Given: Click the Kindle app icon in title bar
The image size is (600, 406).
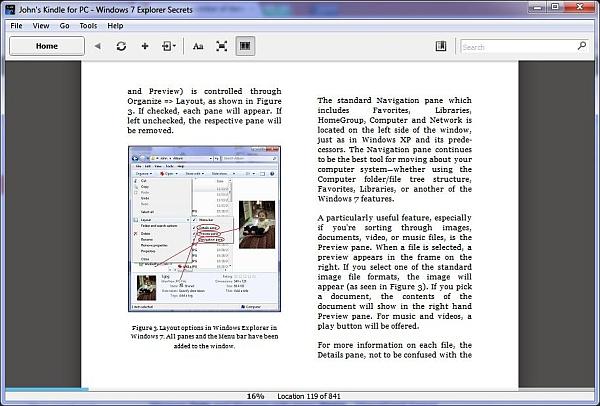Looking at the screenshot, I should click(x=10, y=9).
